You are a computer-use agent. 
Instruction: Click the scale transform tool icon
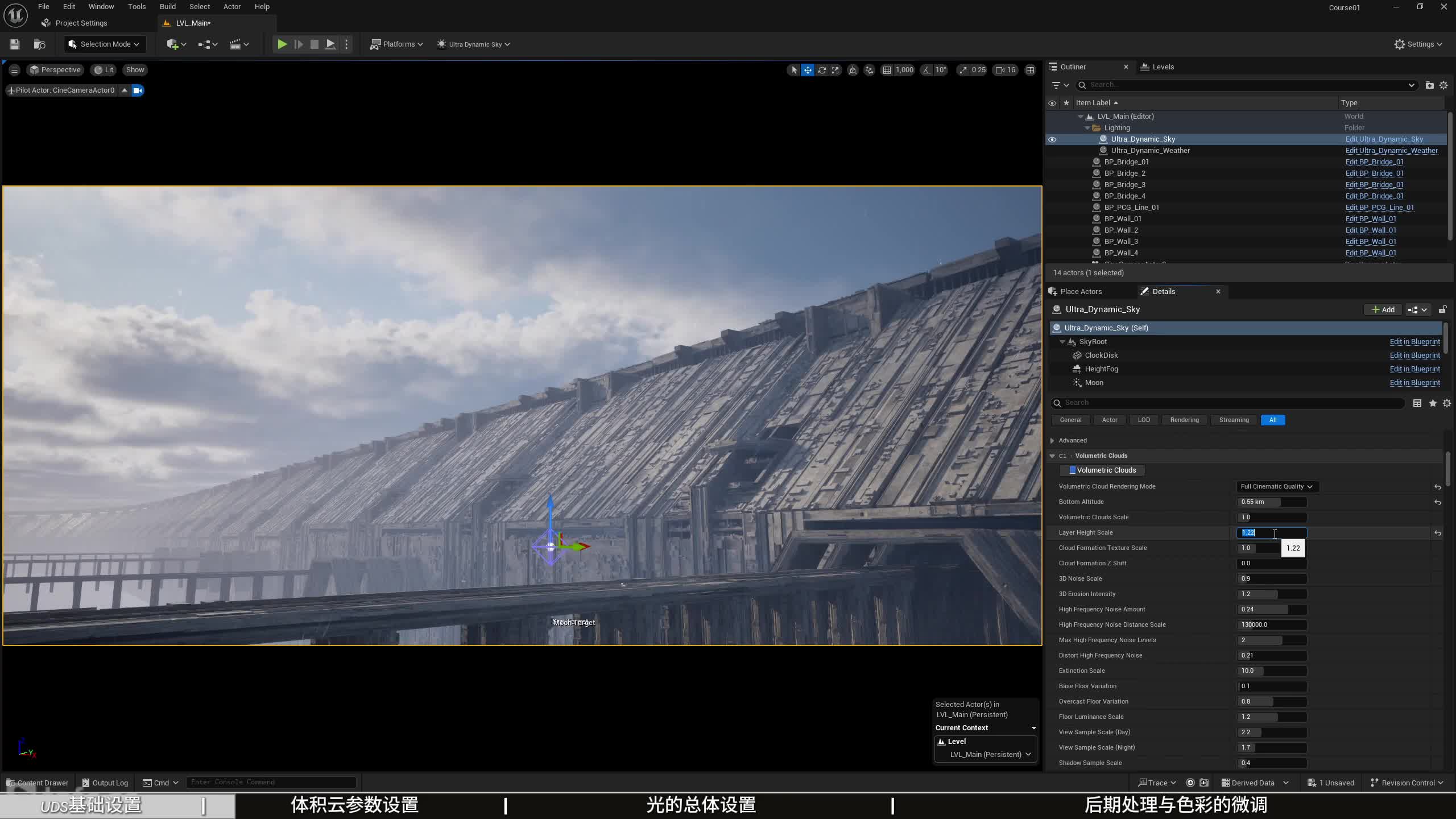(x=835, y=70)
